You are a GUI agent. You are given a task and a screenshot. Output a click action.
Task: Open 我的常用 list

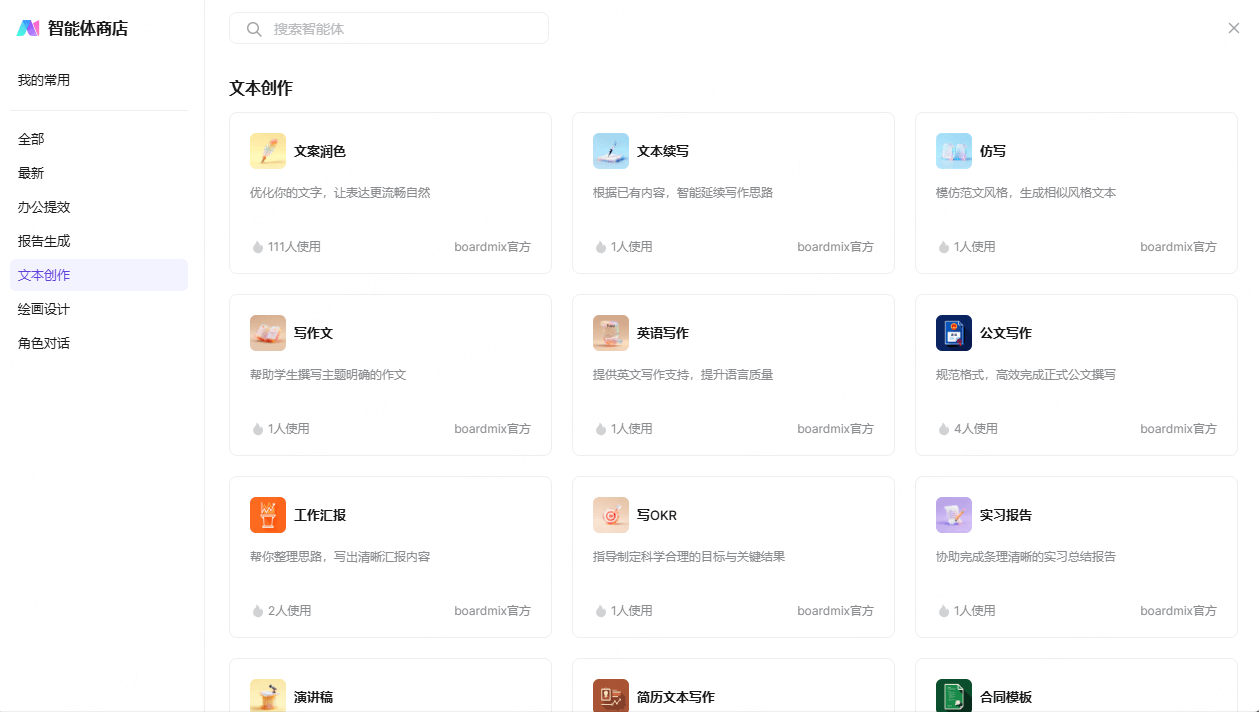tap(44, 80)
